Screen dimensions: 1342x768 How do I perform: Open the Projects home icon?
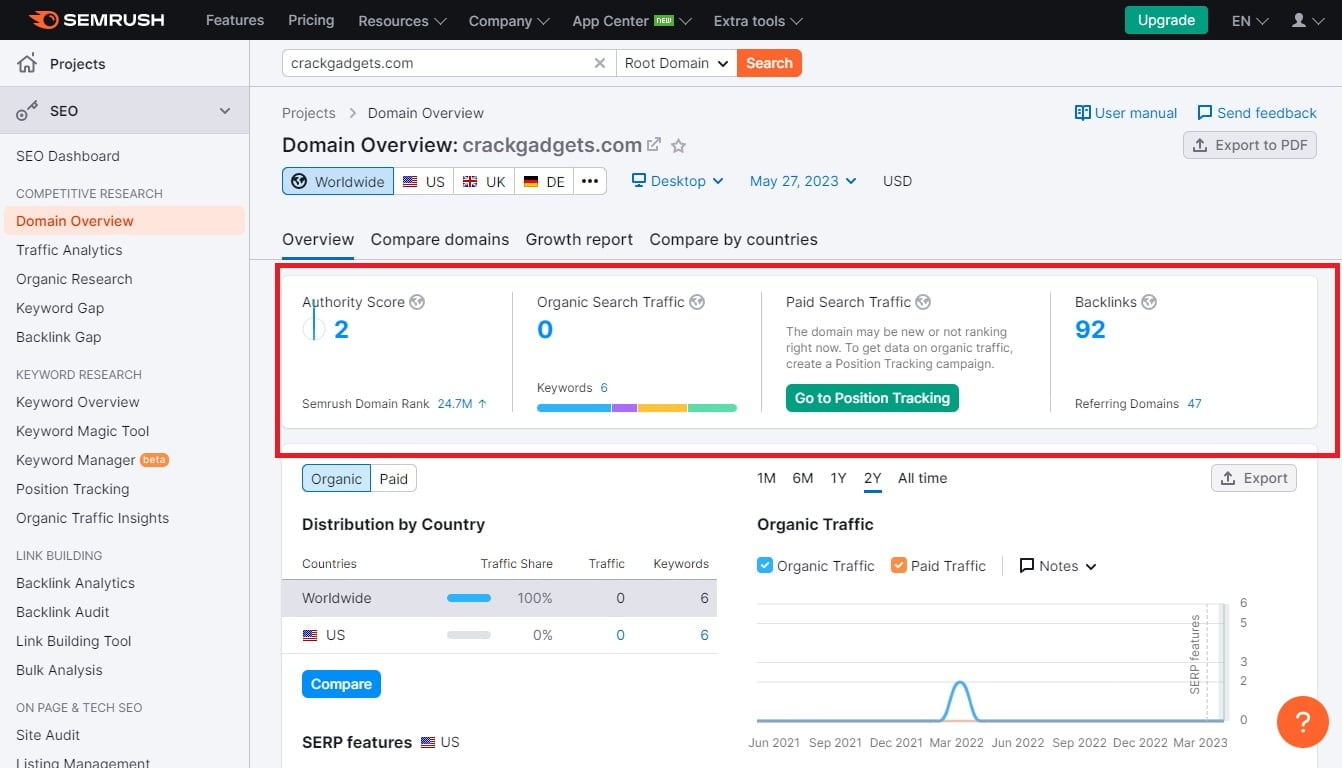[x=27, y=64]
